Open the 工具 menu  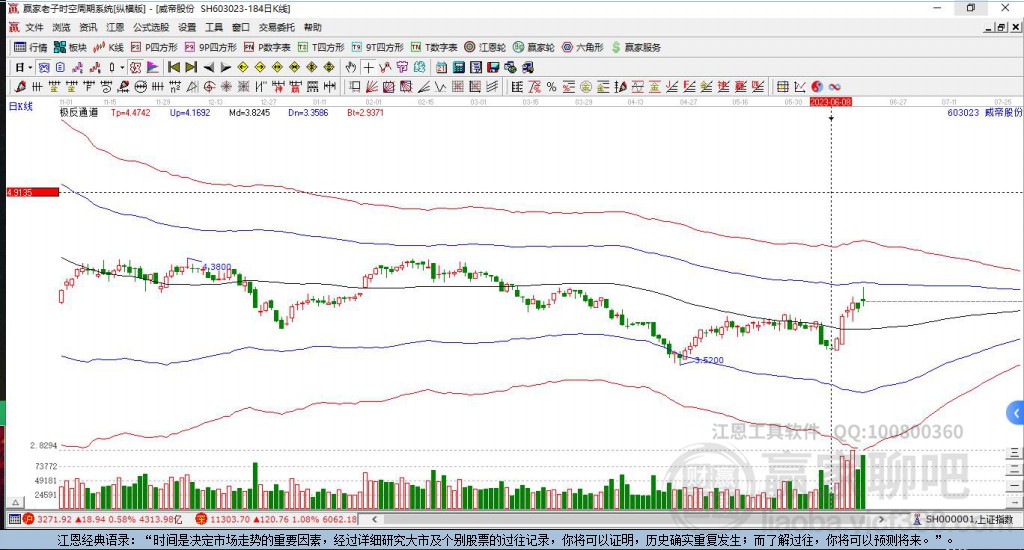coord(214,27)
